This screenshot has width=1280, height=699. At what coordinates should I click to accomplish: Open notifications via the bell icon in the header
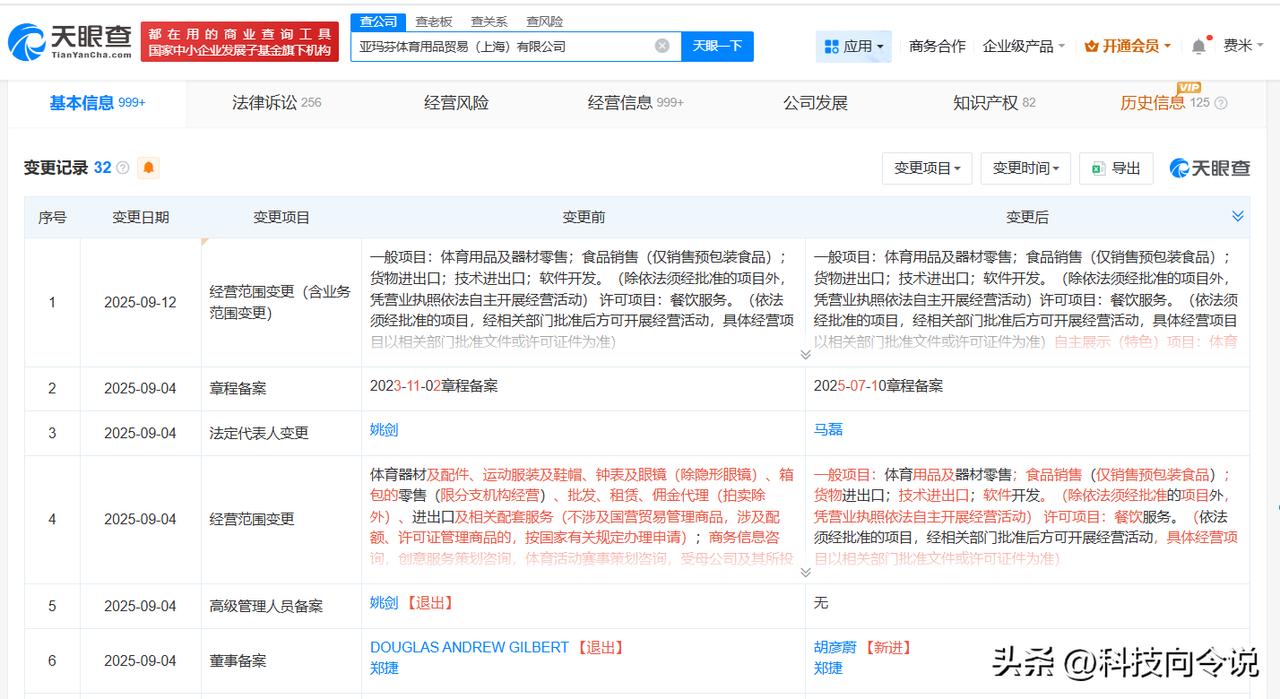click(x=1198, y=46)
